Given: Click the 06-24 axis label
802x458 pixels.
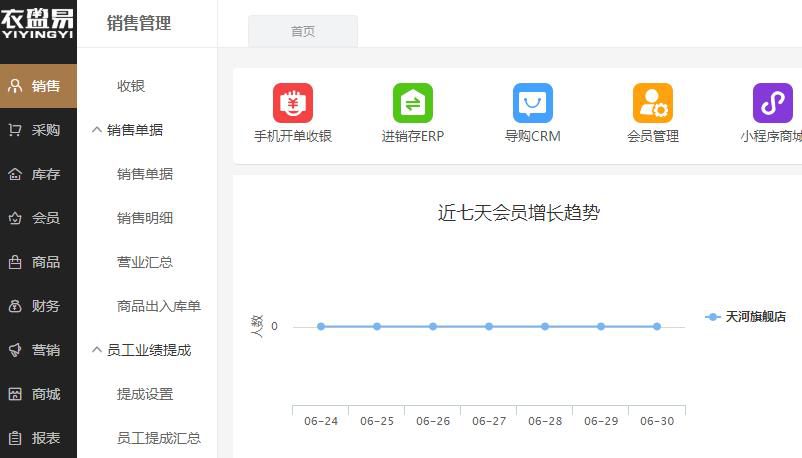Looking at the screenshot, I should (321, 421).
